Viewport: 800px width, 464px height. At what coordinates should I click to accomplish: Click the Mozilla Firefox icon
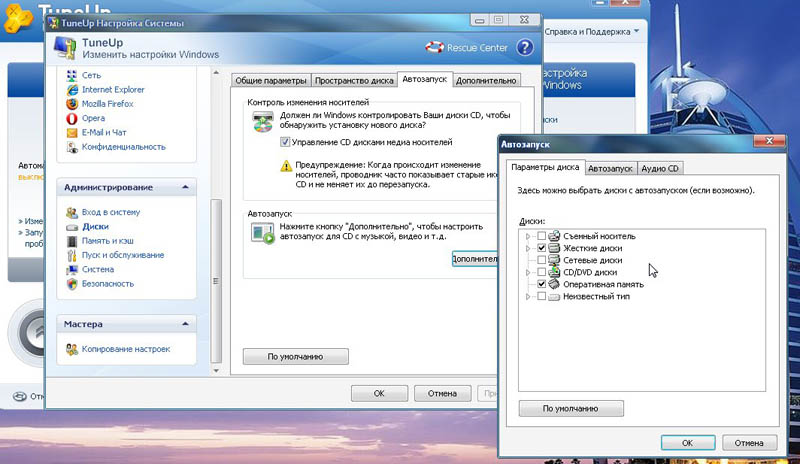(72, 104)
